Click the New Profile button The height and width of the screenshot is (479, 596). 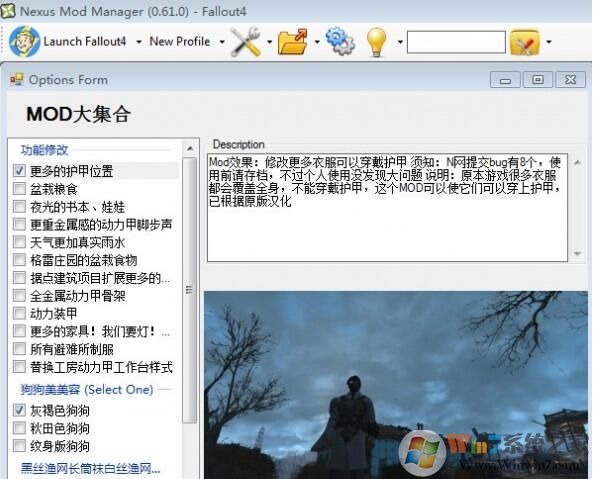click(x=180, y=41)
